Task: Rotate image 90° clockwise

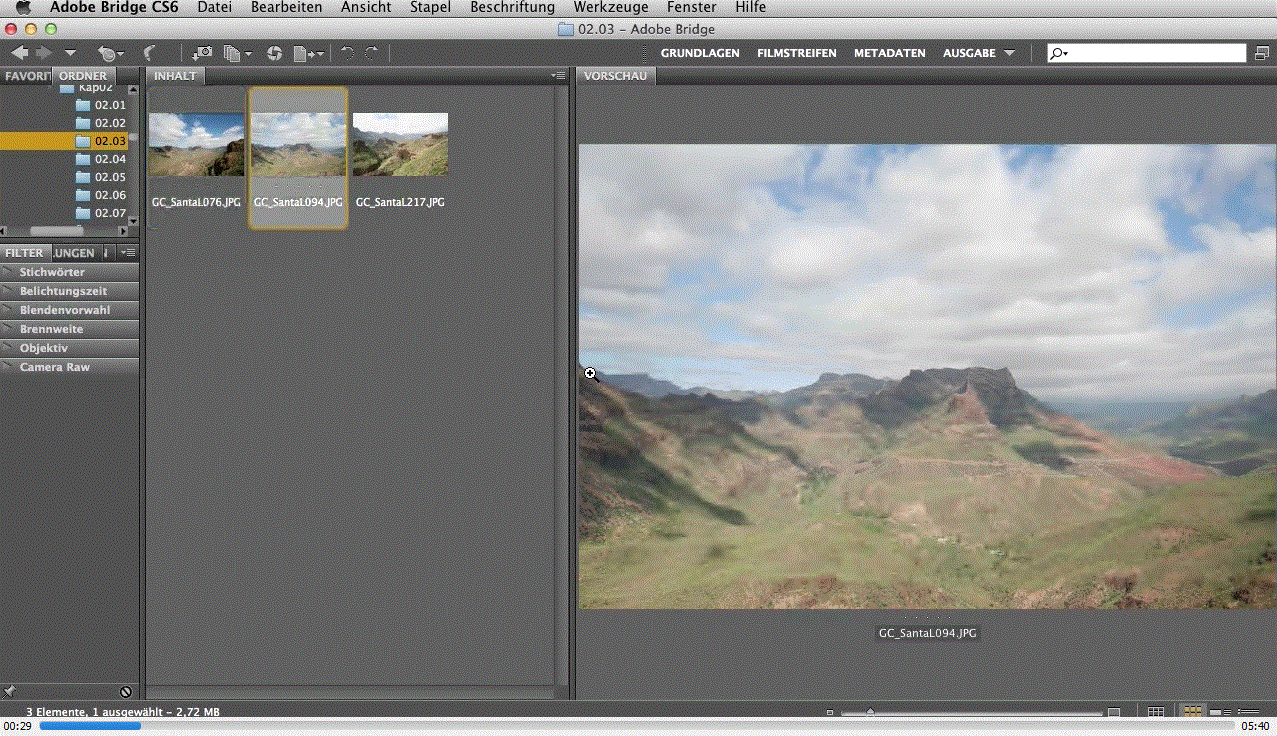Action: coord(371,53)
